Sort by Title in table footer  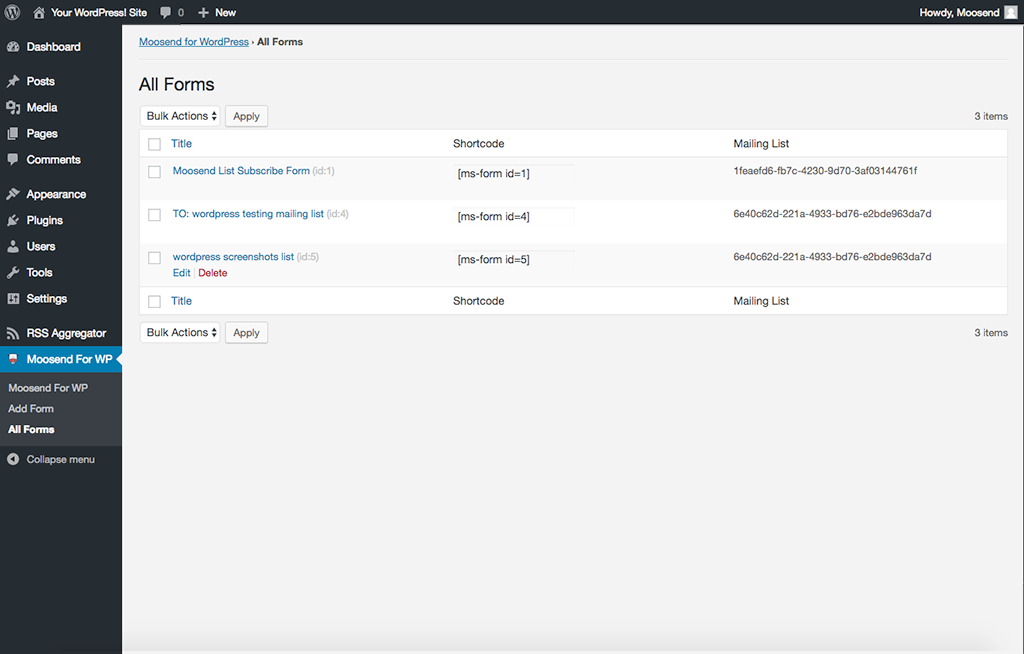click(x=182, y=301)
